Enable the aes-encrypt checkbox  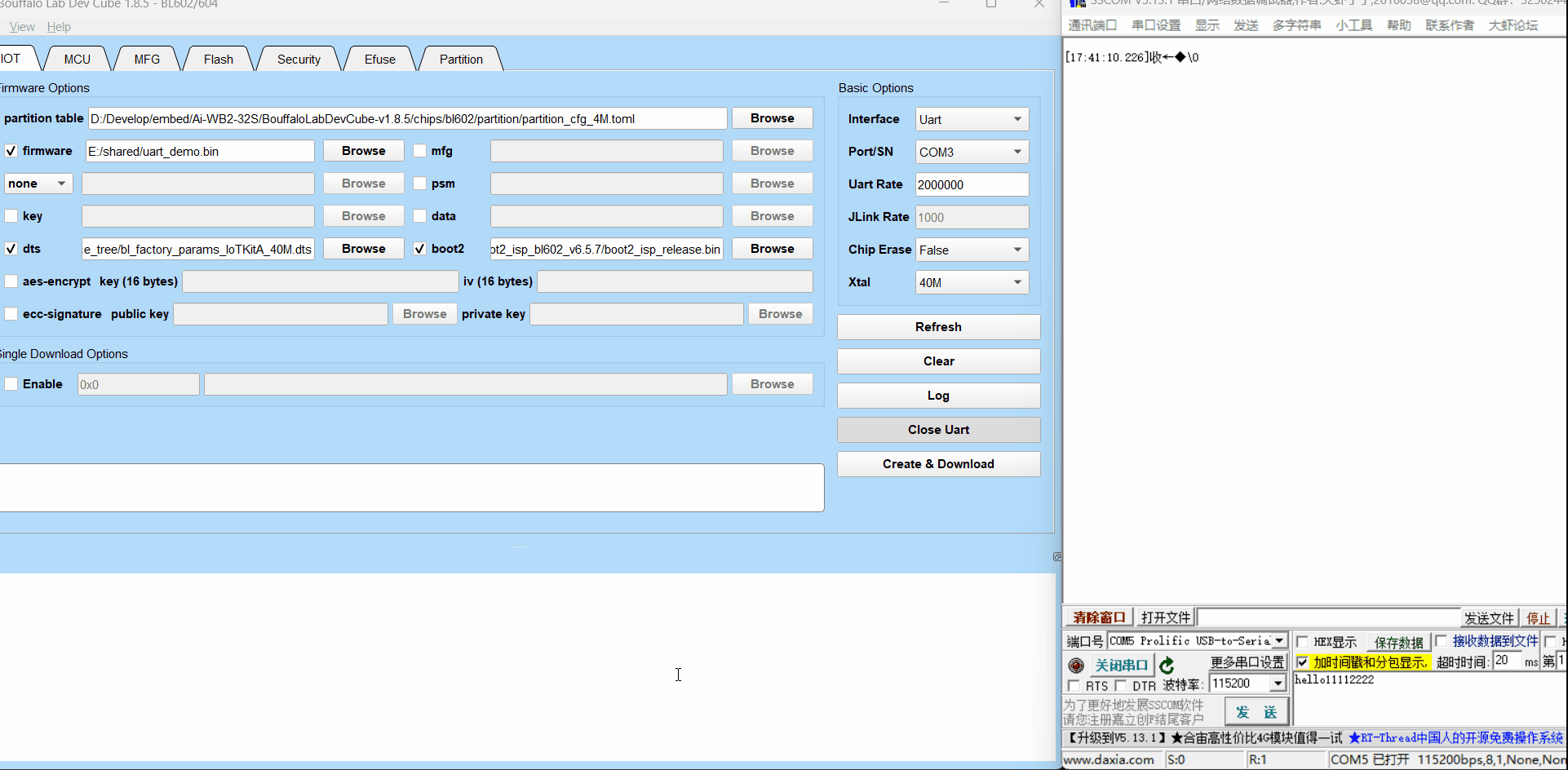pyautogui.click(x=11, y=281)
